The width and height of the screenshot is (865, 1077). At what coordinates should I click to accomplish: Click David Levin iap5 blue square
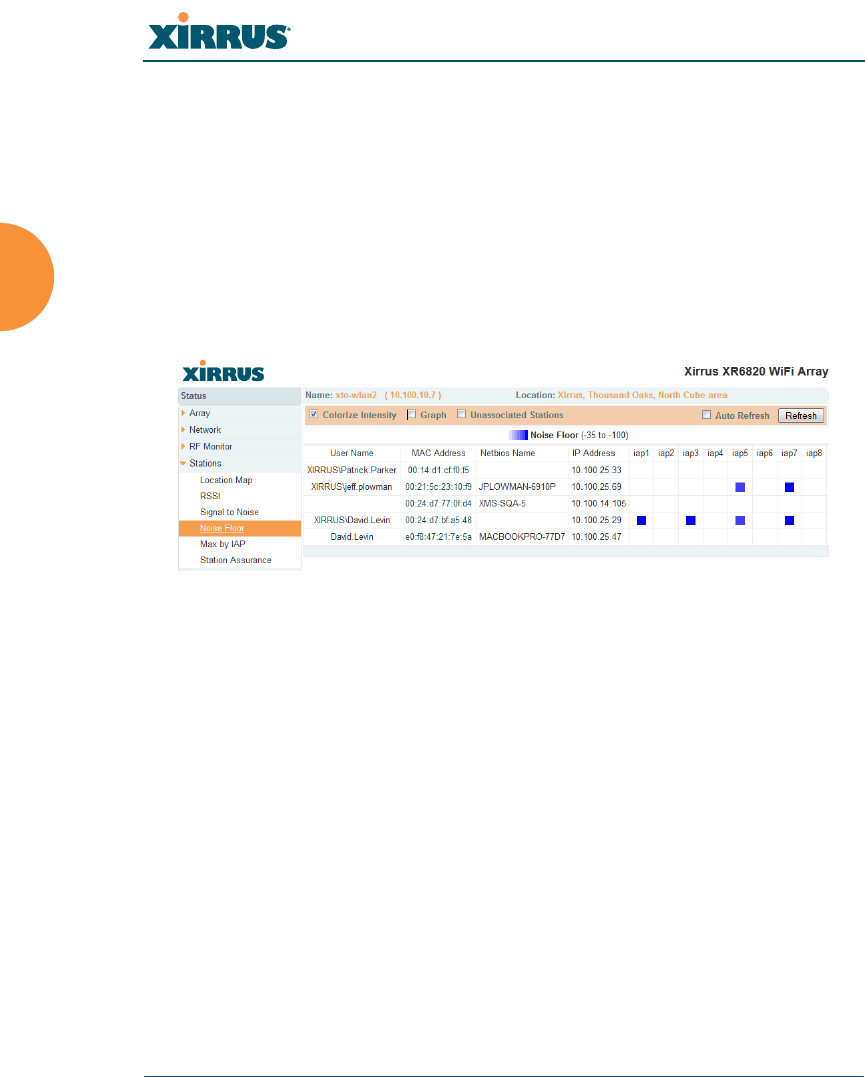pyautogui.click(x=740, y=521)
